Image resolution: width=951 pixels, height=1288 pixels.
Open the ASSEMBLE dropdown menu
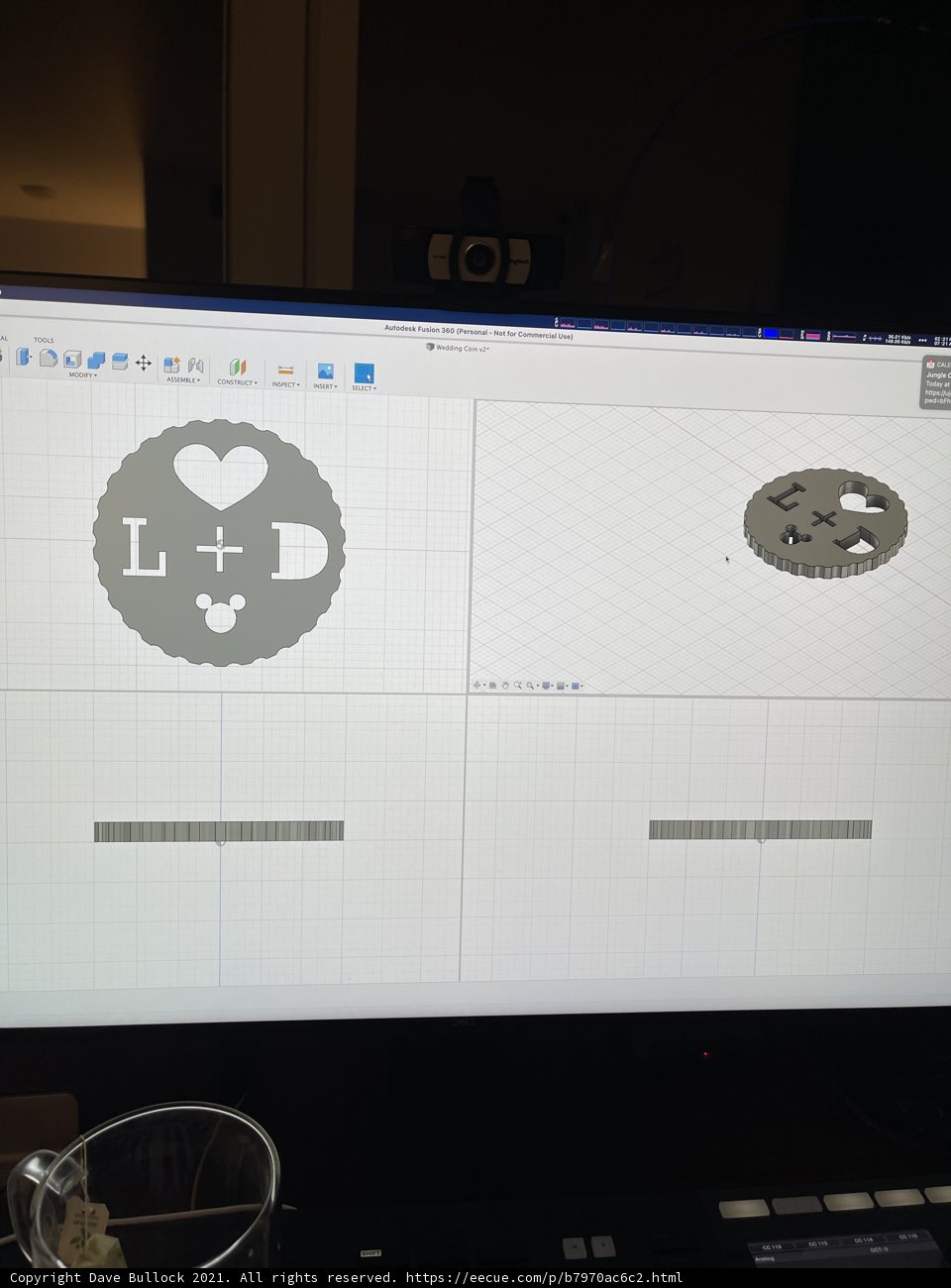pyautogui.click(x=183, y=379)
